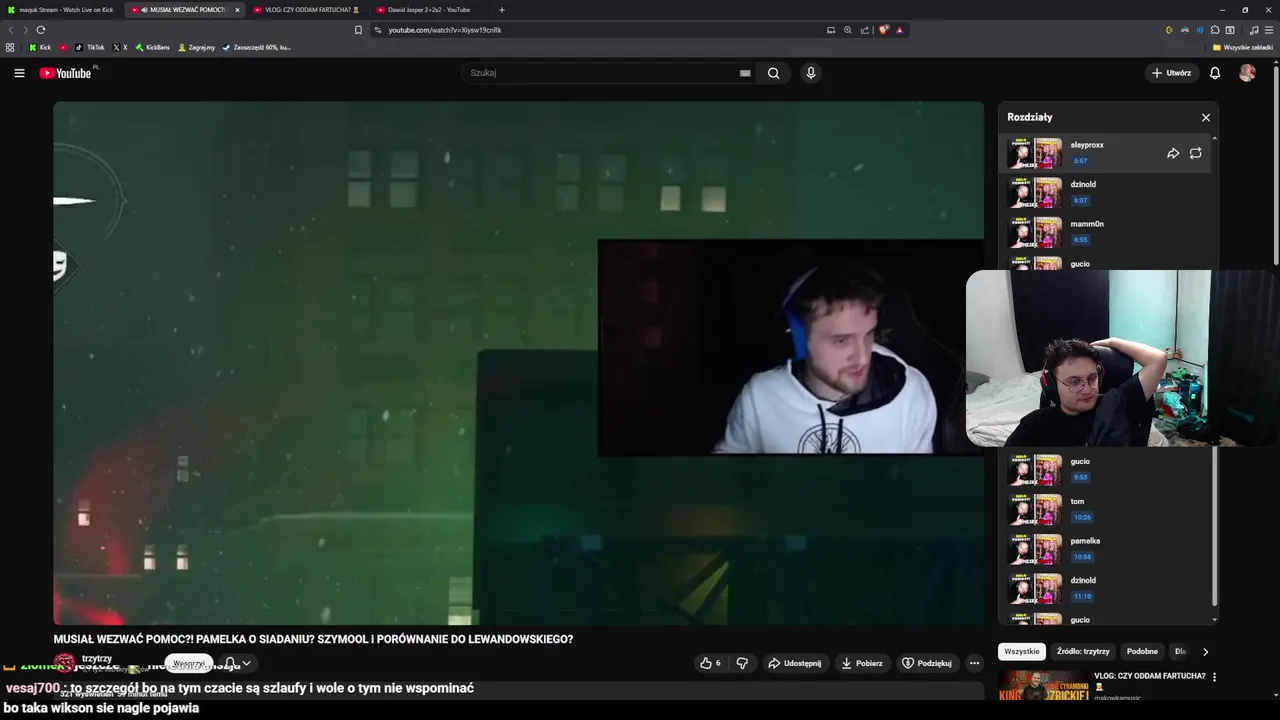1280x720 pixels.
Task: Click the video player area
Action: 518,363
